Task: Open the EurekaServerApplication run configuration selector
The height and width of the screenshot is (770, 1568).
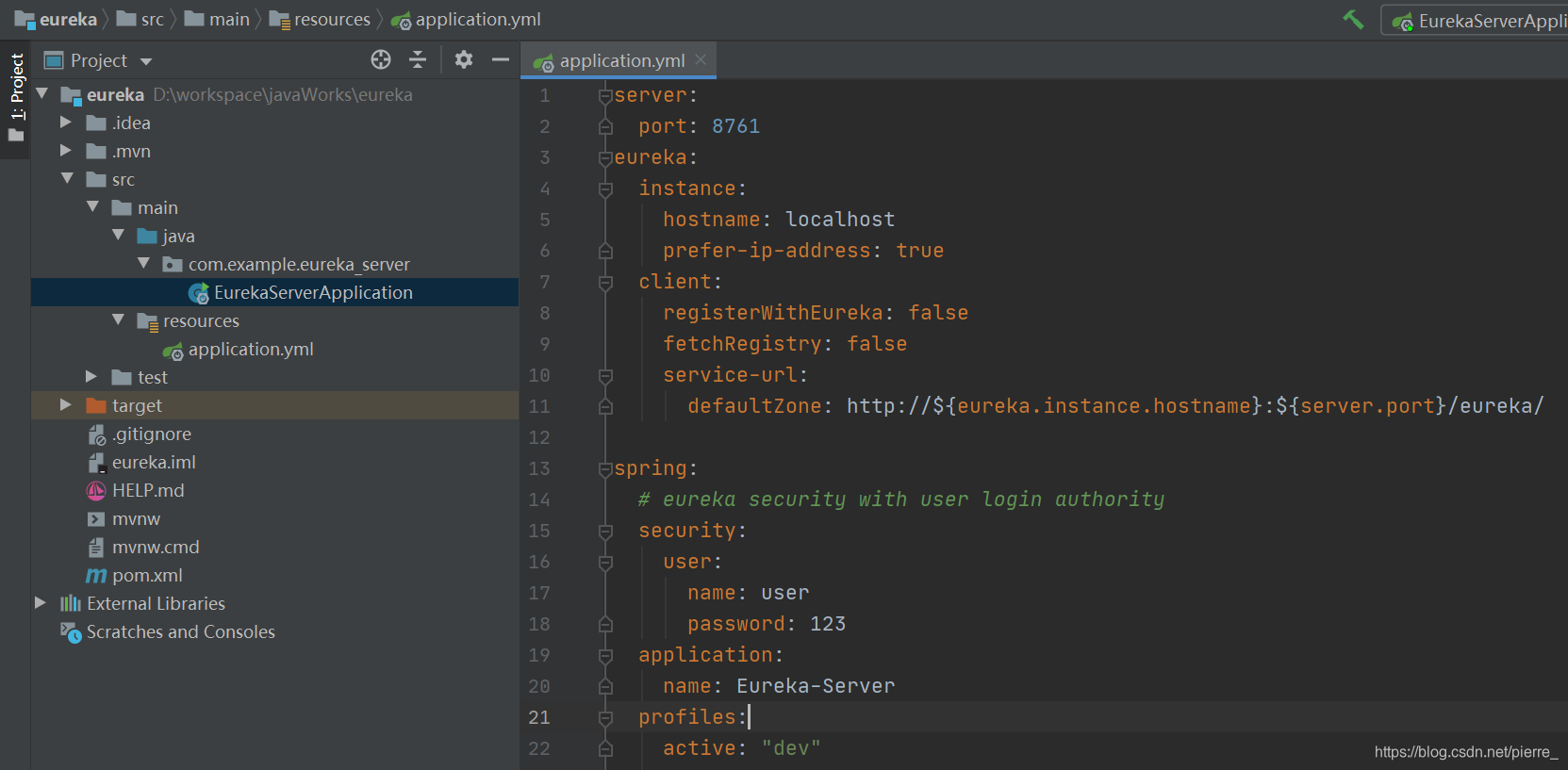Action: tap(1476, 20)
